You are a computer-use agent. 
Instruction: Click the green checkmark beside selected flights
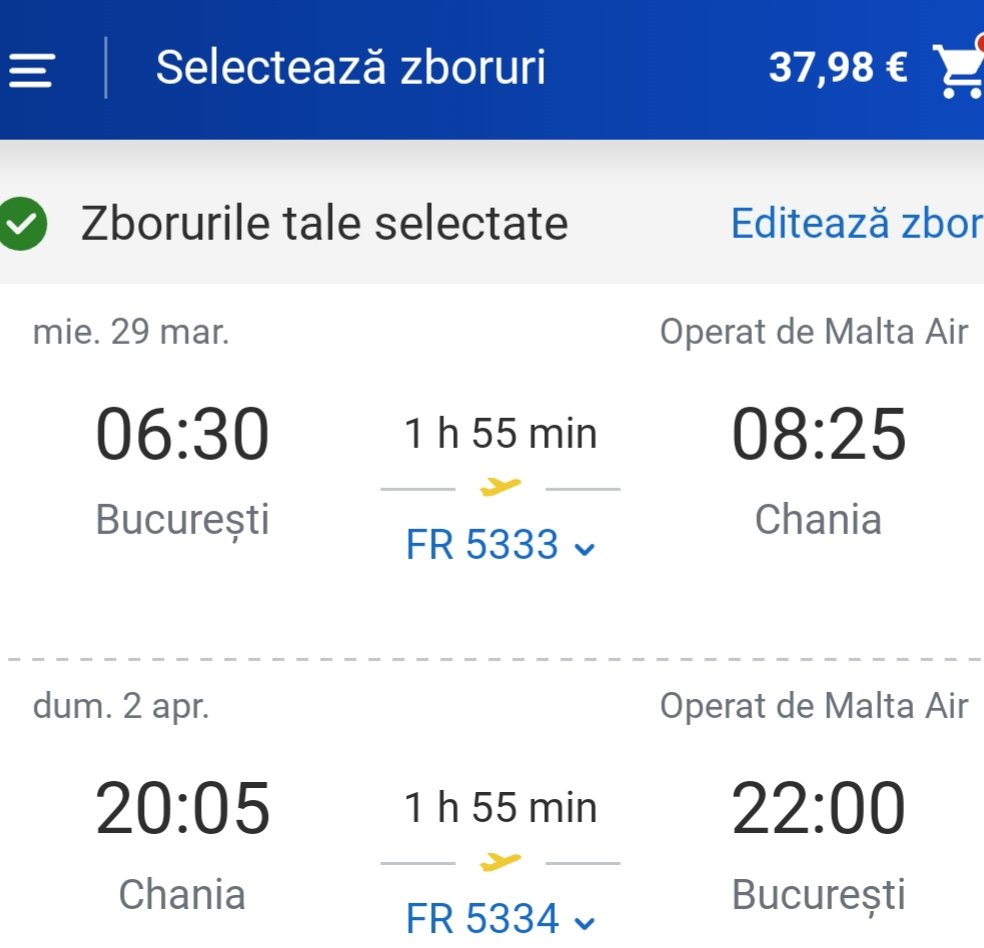click(x=23, y=224)
